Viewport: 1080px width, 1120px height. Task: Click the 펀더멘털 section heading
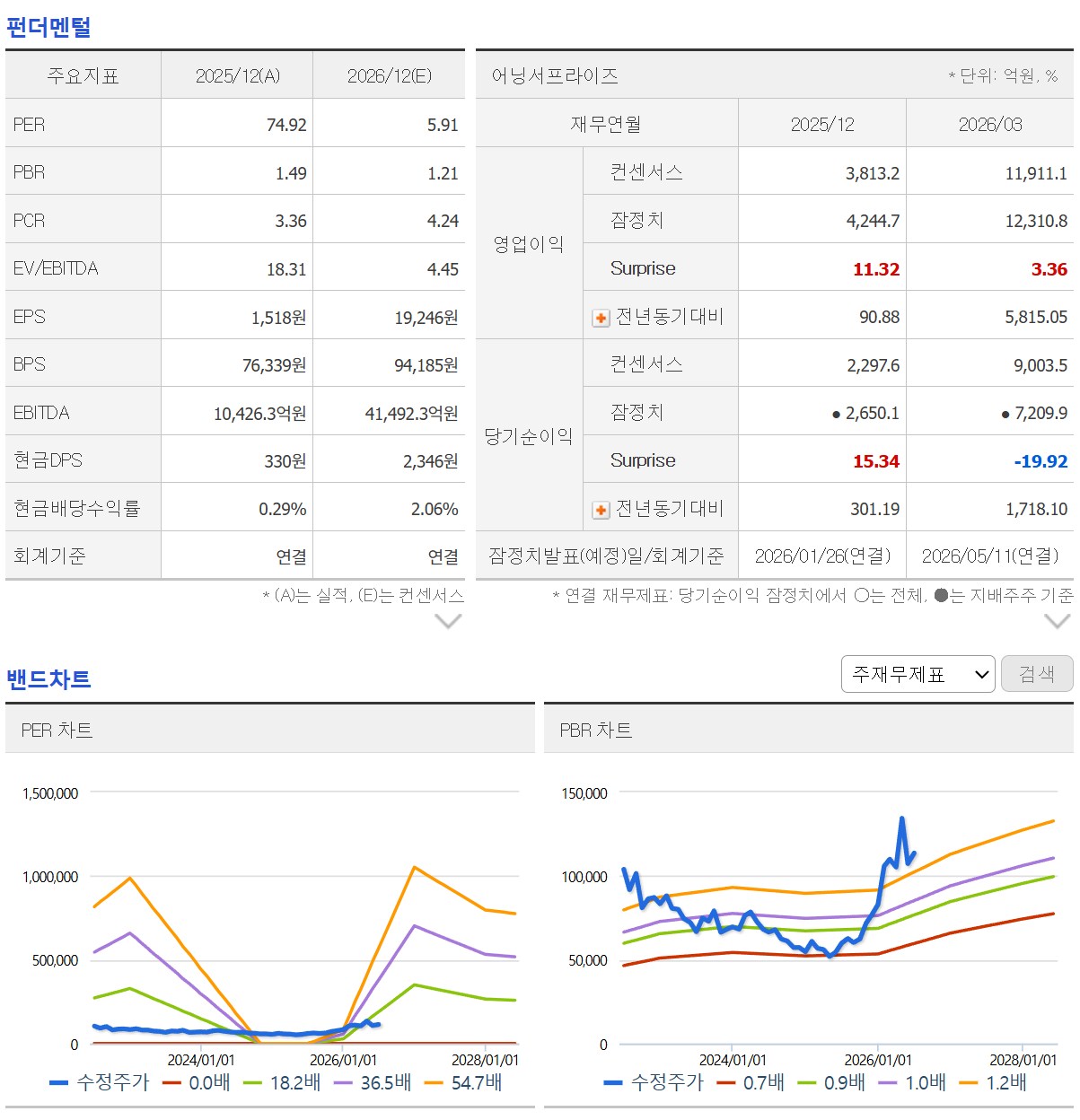pos(48,27)
